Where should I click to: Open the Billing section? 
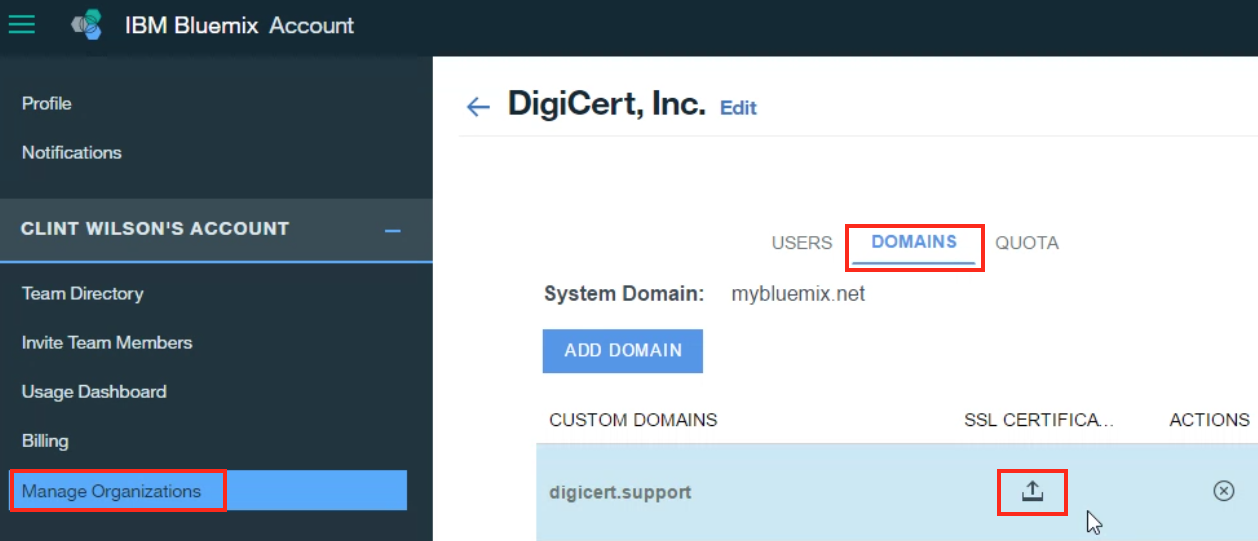coord(45,441)
